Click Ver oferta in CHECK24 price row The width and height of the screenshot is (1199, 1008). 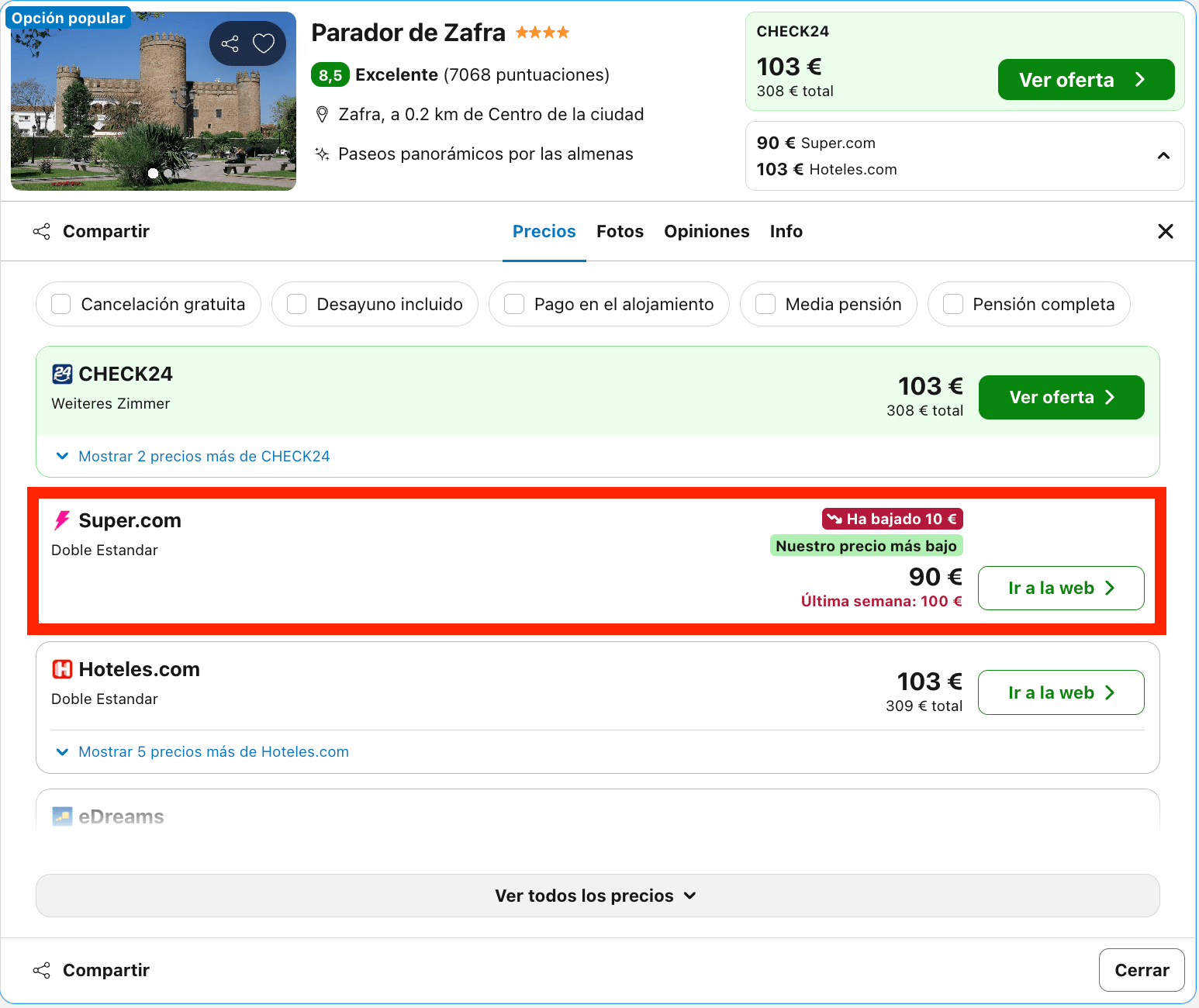click(1061, 397)
